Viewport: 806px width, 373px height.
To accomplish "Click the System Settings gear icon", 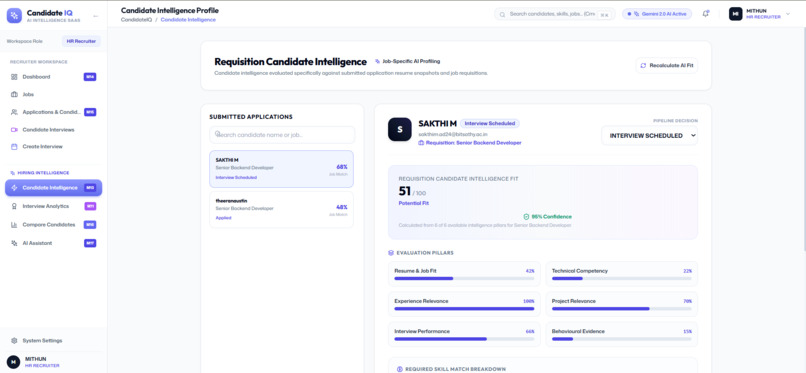I will point(14,341).
